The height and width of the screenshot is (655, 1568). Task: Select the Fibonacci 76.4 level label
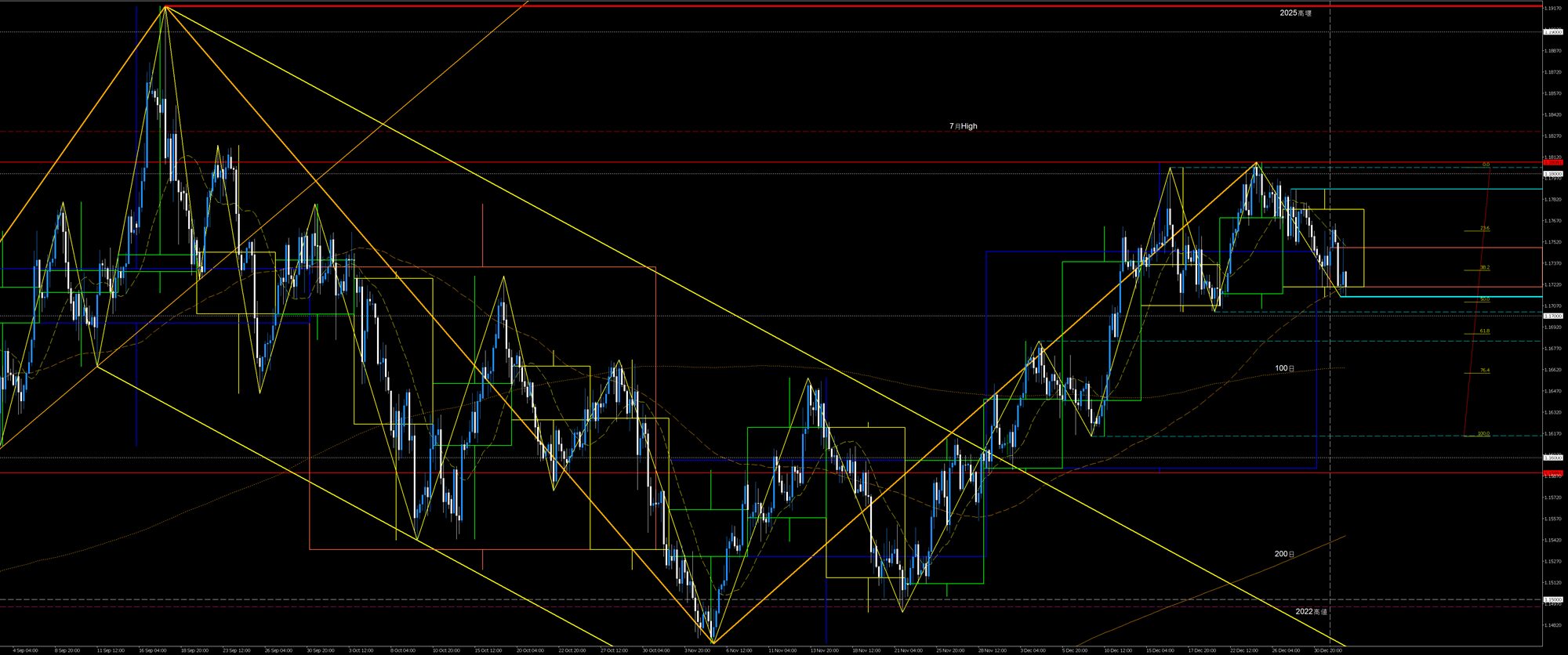(1484, 370)
